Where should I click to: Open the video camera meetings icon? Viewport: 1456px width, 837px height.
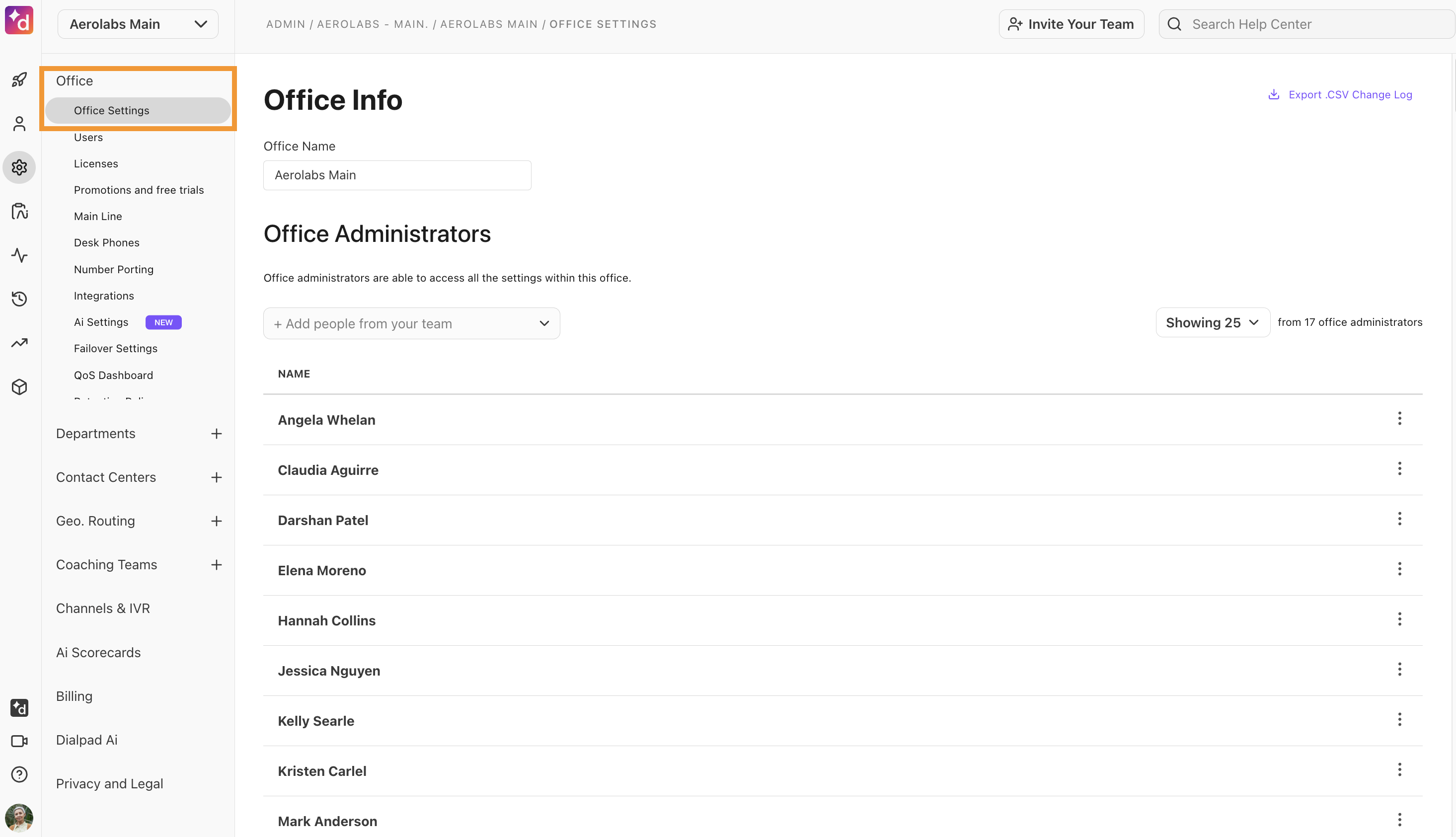(x=19, y=741)
